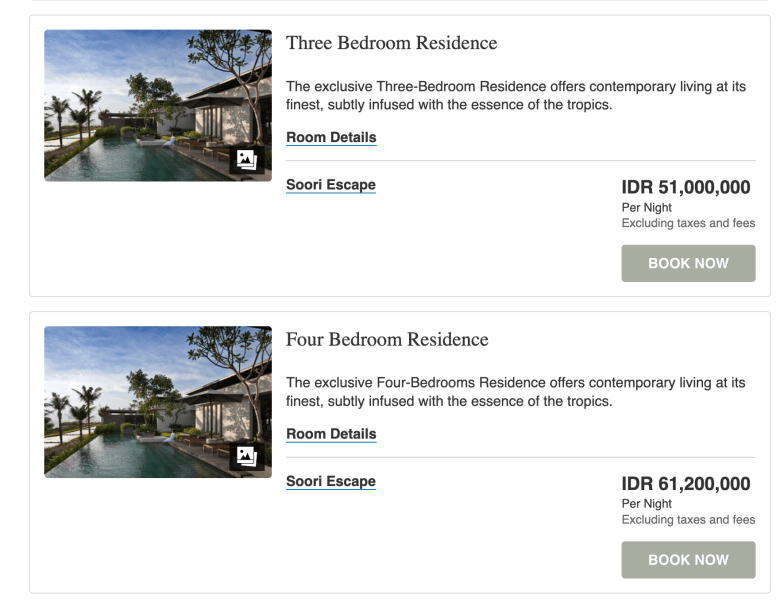
Task: Click "Per Night" under the IDR 61,200,000 price
Action: click(x=646, y=504)
